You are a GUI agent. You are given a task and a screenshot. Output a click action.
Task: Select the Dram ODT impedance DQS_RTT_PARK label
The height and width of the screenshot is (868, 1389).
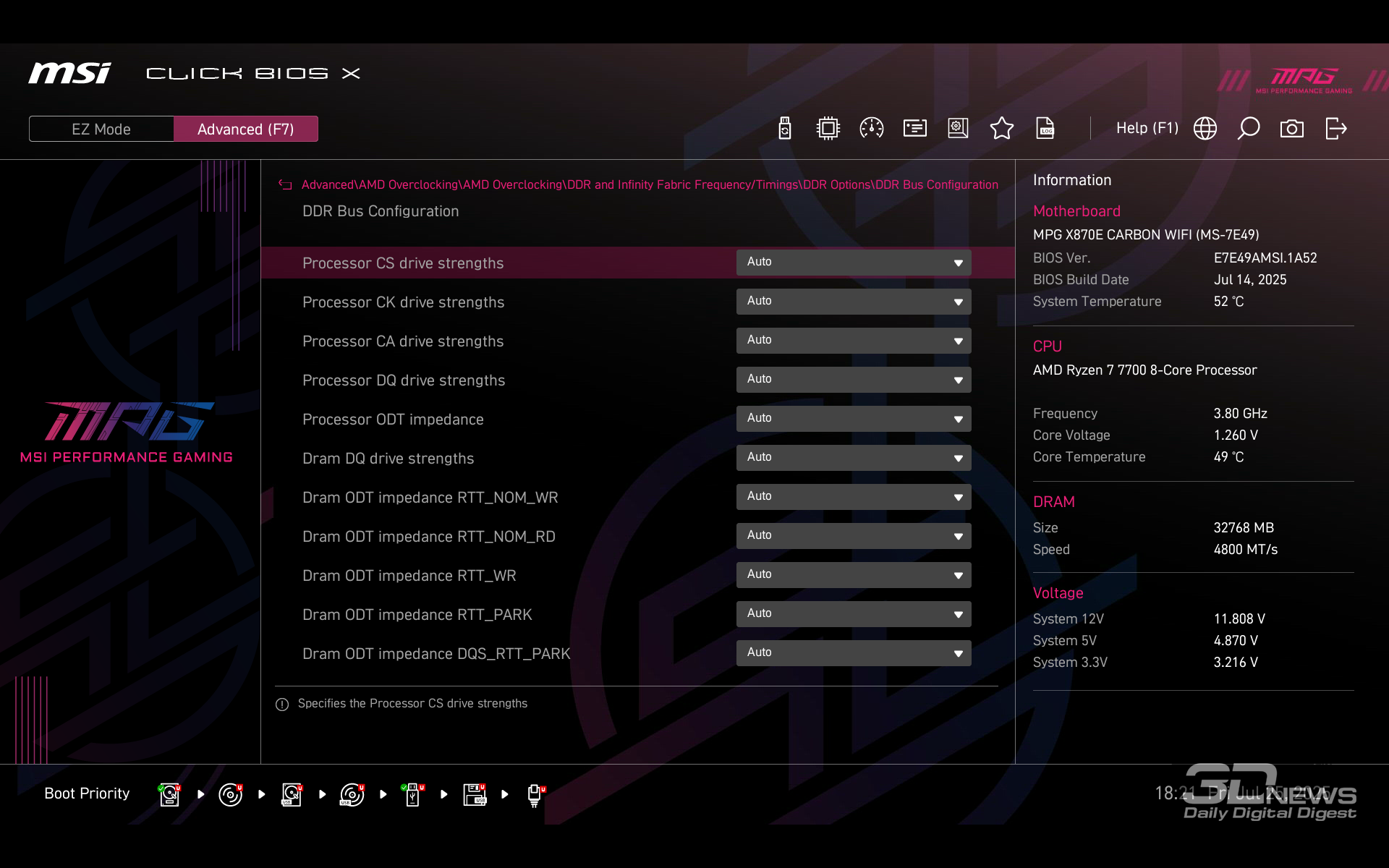(436, 654)
